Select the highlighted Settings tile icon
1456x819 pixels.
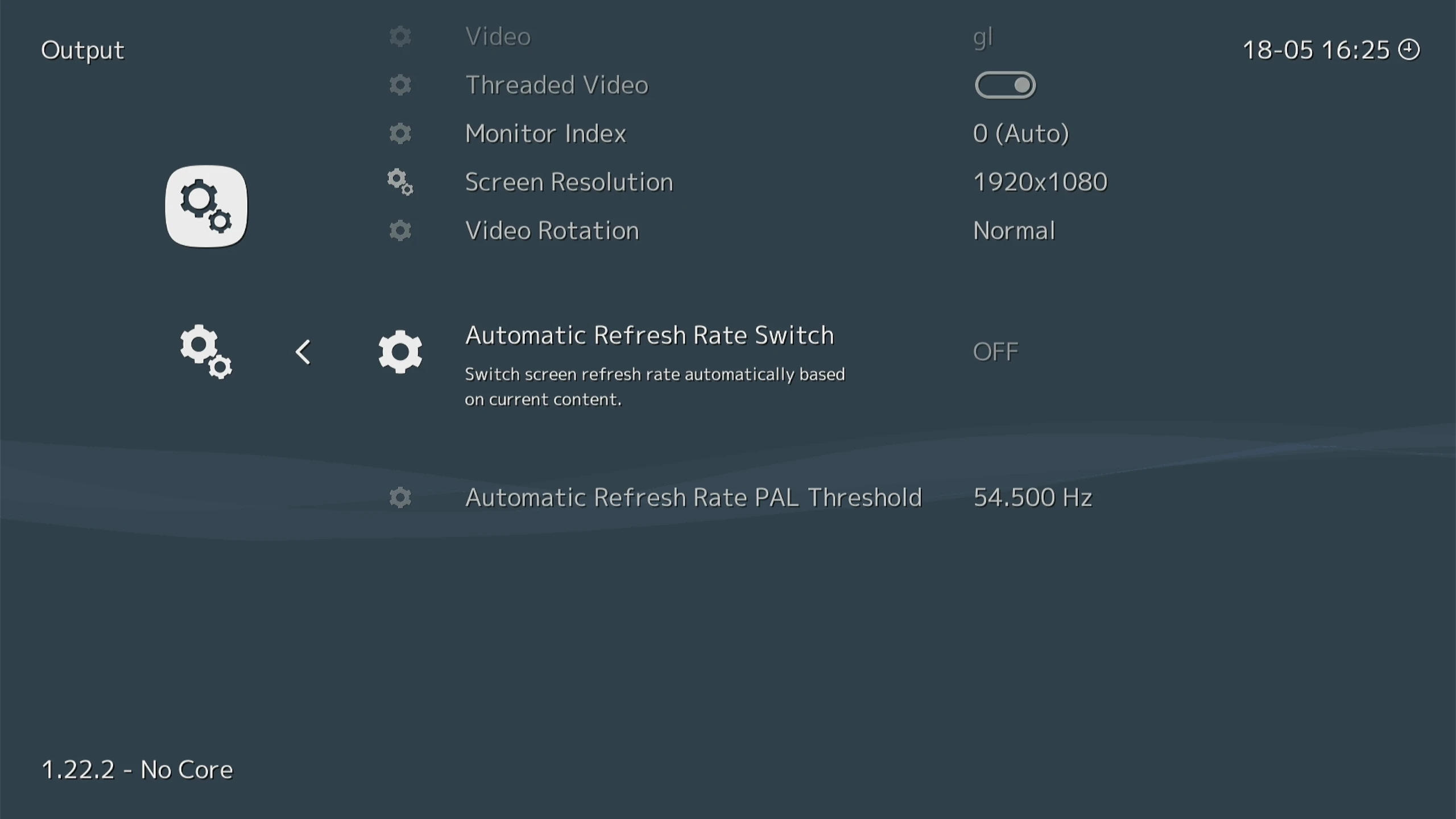coord(206,206)
